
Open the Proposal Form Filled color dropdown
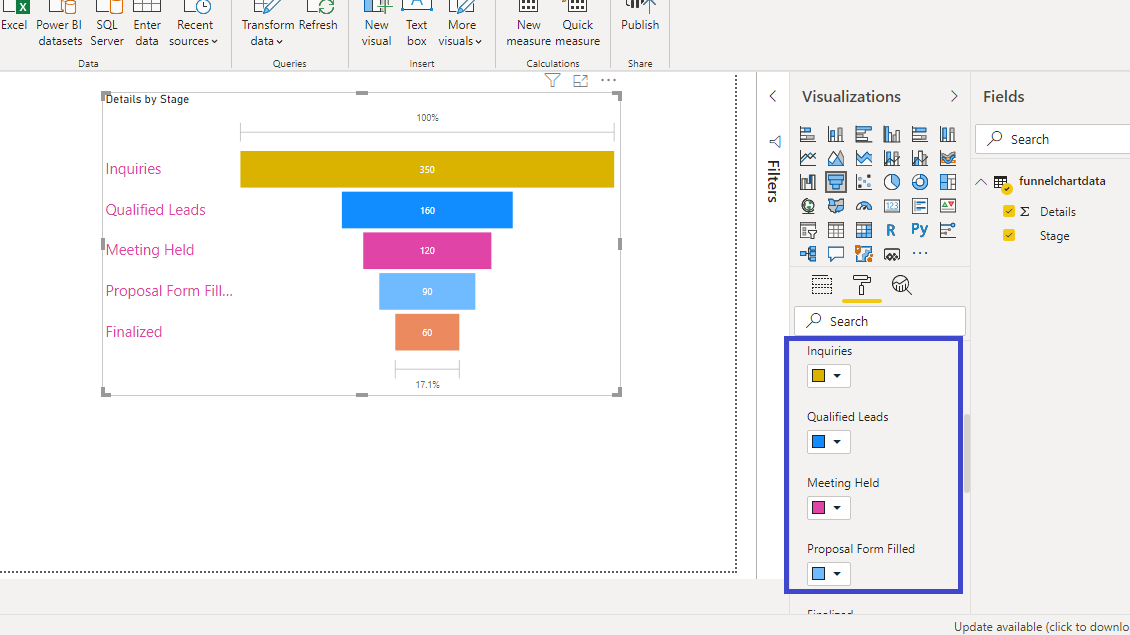point(829,574)
